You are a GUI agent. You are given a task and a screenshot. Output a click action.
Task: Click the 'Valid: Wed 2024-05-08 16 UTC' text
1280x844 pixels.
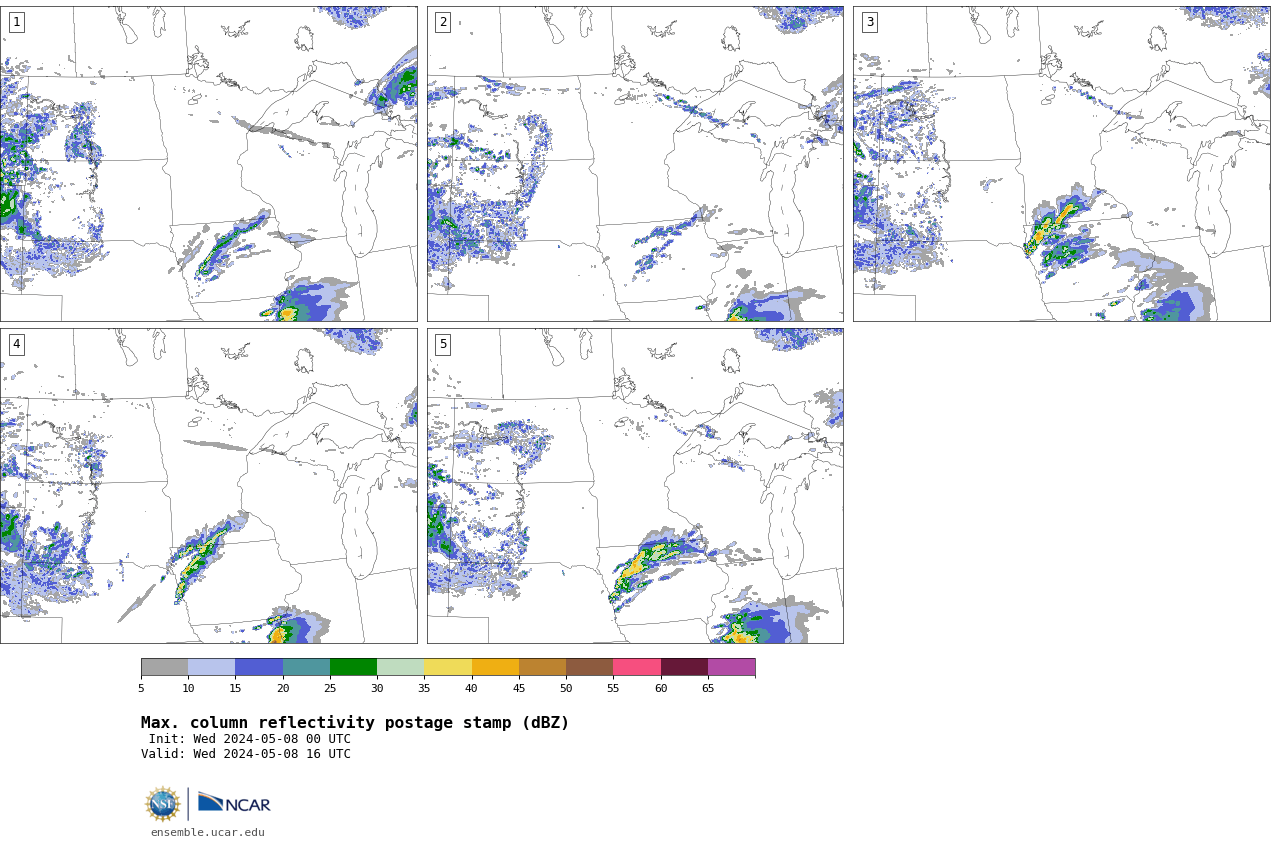point(246,754)
